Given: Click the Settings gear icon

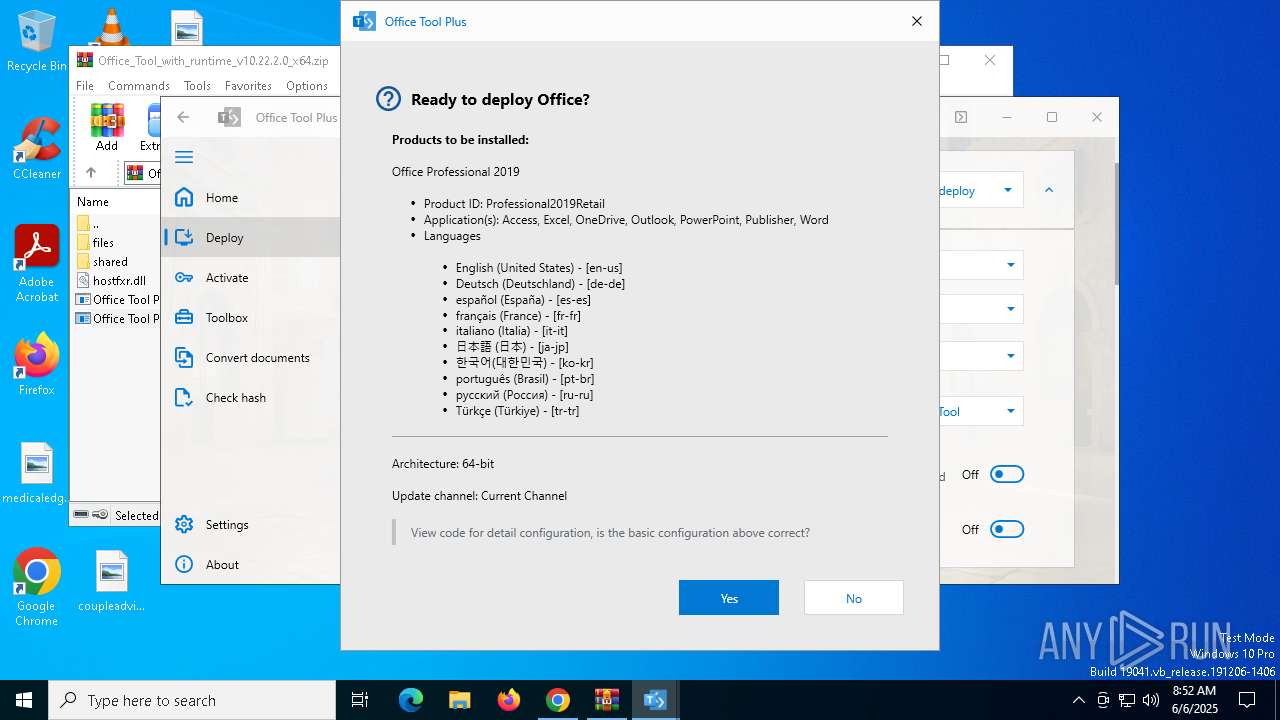Looking at the screenshot, I should click(x=184, y=525).
